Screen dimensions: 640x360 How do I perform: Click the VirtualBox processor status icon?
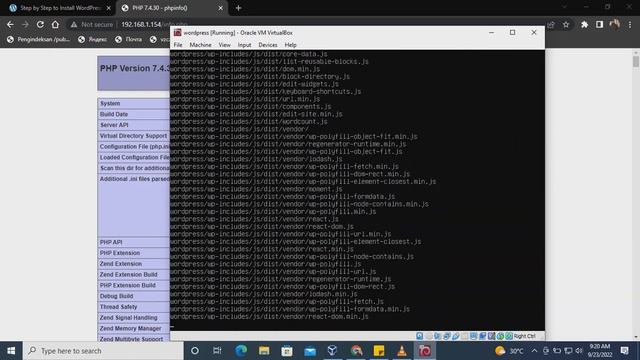[491, 336]
